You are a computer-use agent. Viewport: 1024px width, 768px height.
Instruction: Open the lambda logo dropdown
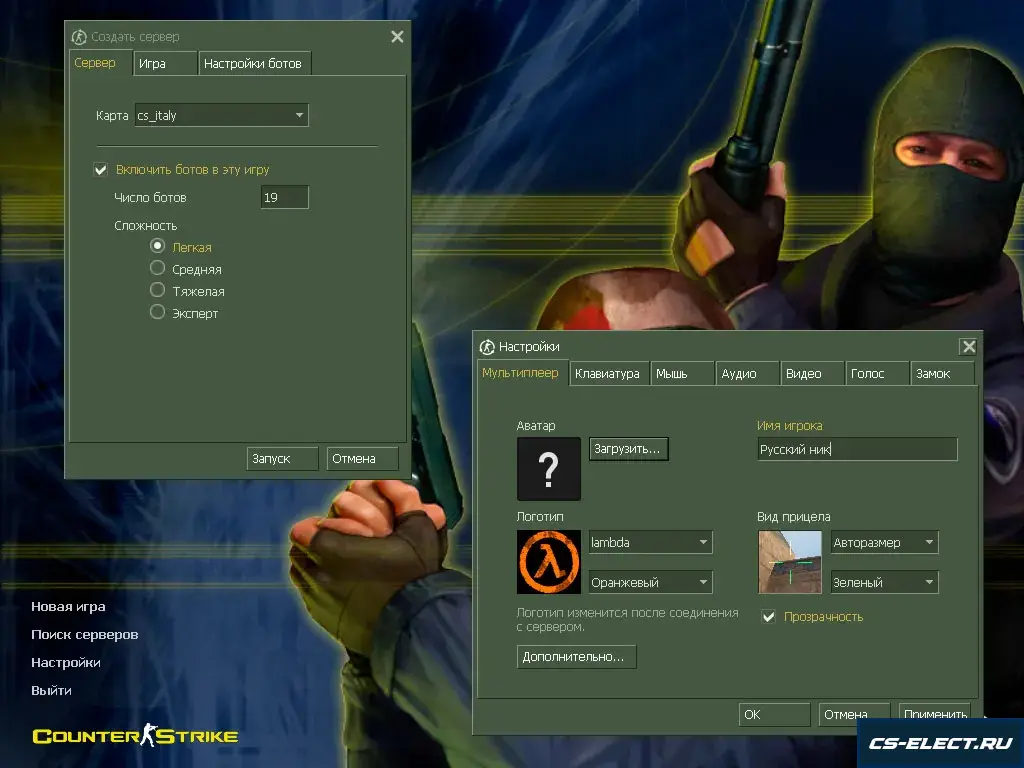coord(650,542)
